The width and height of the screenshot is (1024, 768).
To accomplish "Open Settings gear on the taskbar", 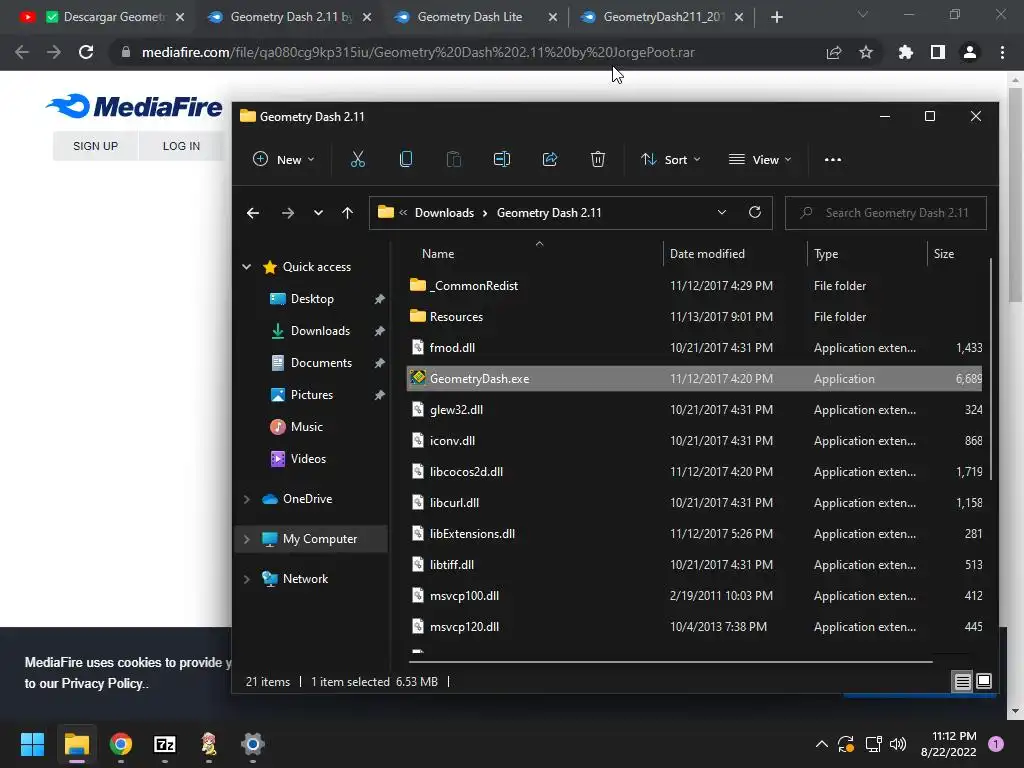I will (253, 744).
